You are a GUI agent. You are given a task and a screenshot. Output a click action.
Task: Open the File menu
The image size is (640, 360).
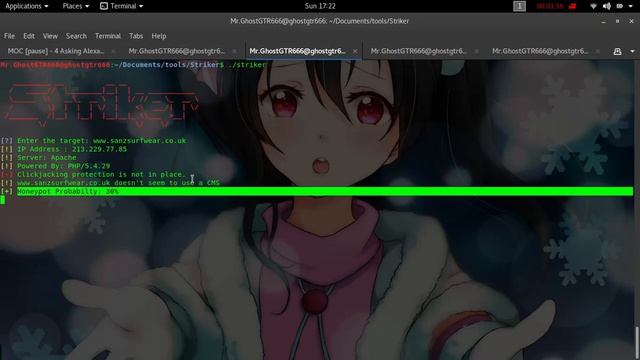pos(9,36)
